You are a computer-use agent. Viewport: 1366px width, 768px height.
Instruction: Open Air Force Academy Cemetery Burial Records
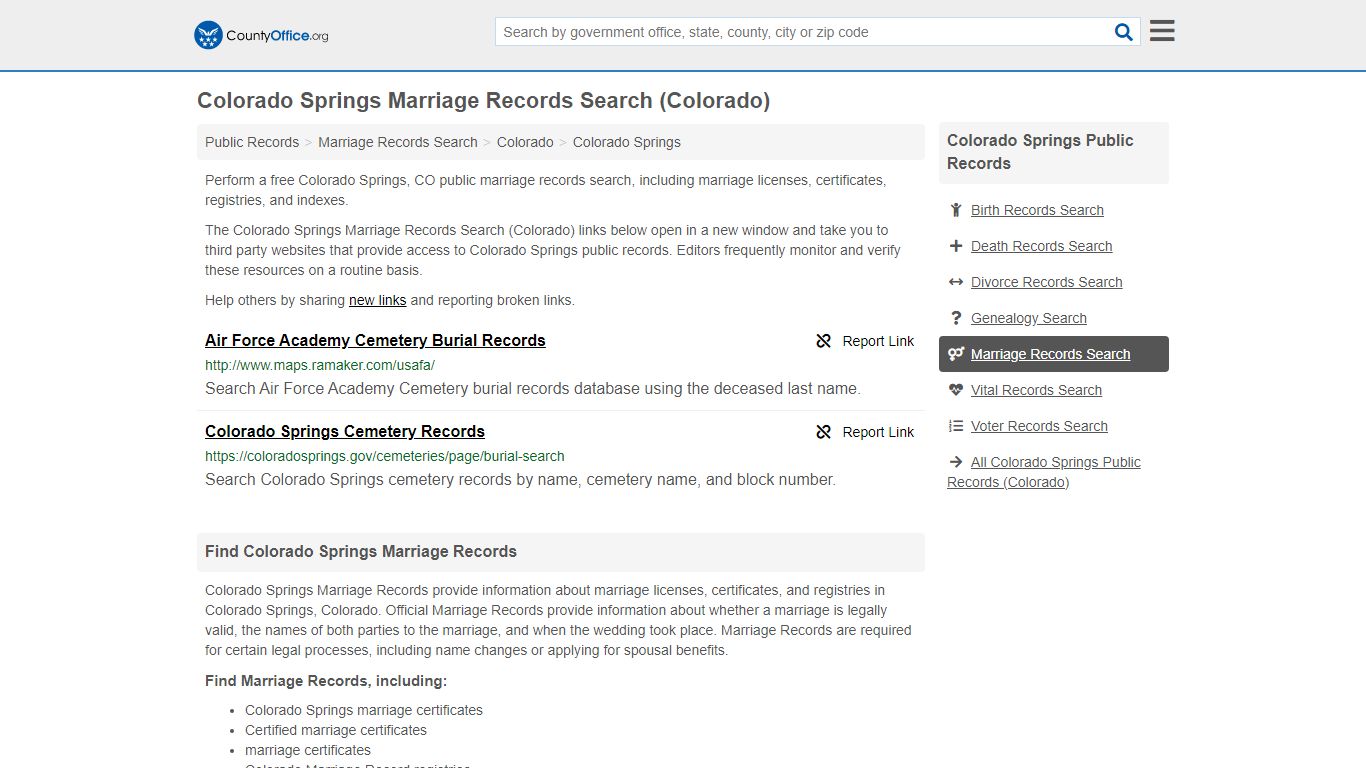375,340
